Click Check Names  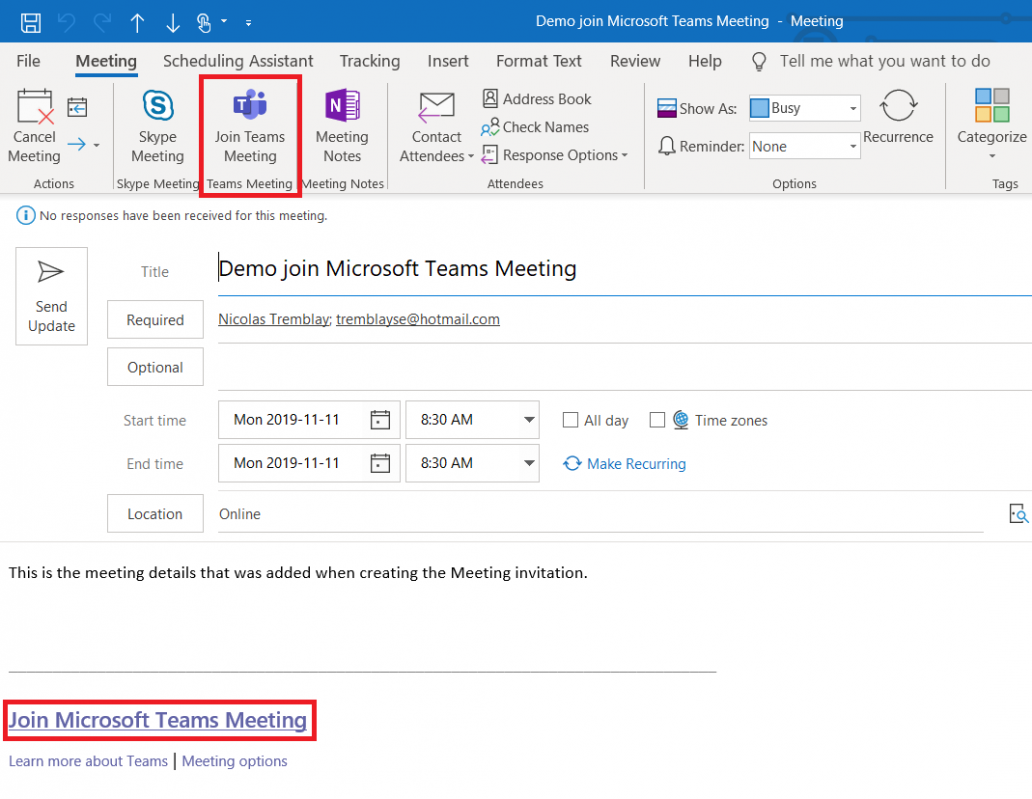click(534, 127)
